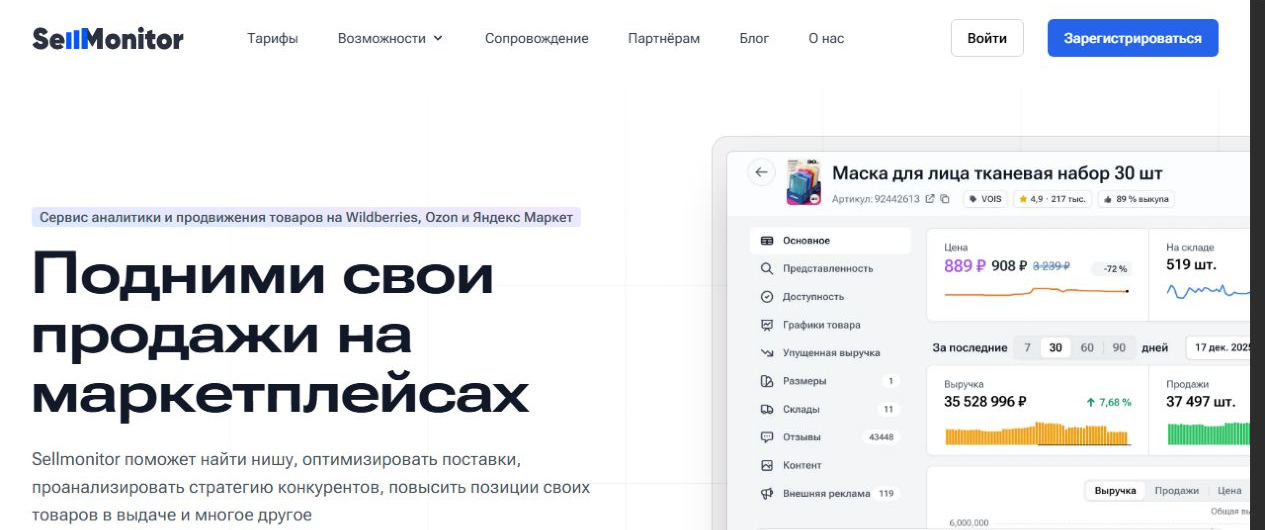Click the purple 889 ₽ price
Image resolution: width=1265 pixels, height=530 pixels.
965,266
